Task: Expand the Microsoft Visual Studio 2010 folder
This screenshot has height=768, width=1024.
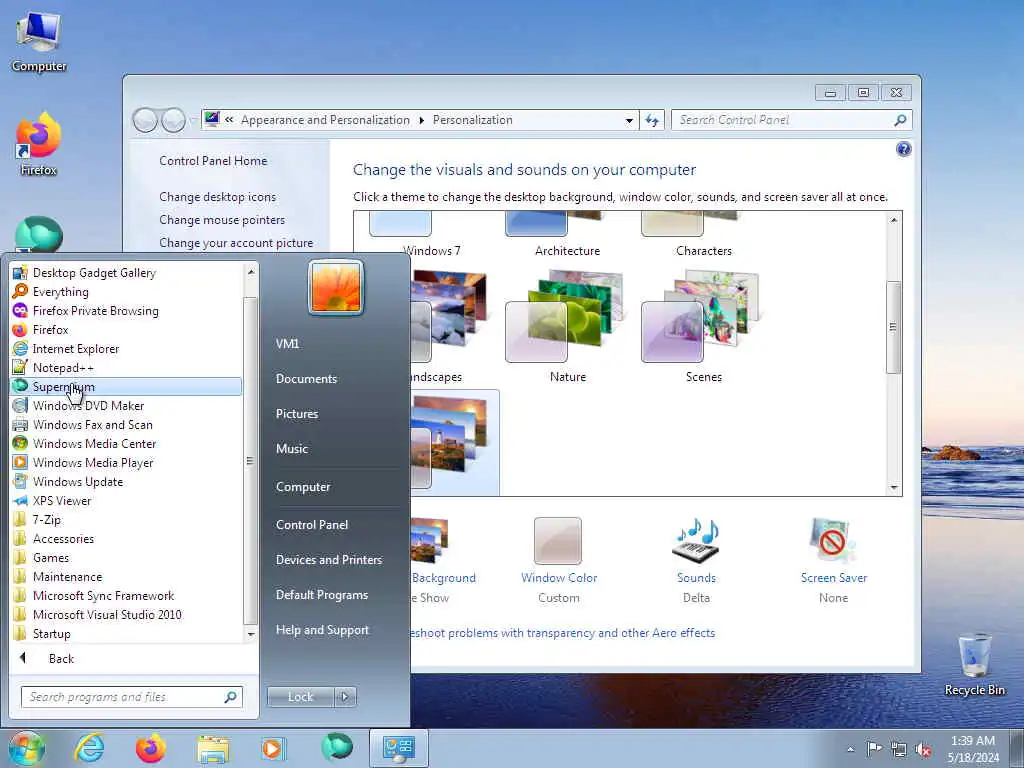Action: point(125,615)
